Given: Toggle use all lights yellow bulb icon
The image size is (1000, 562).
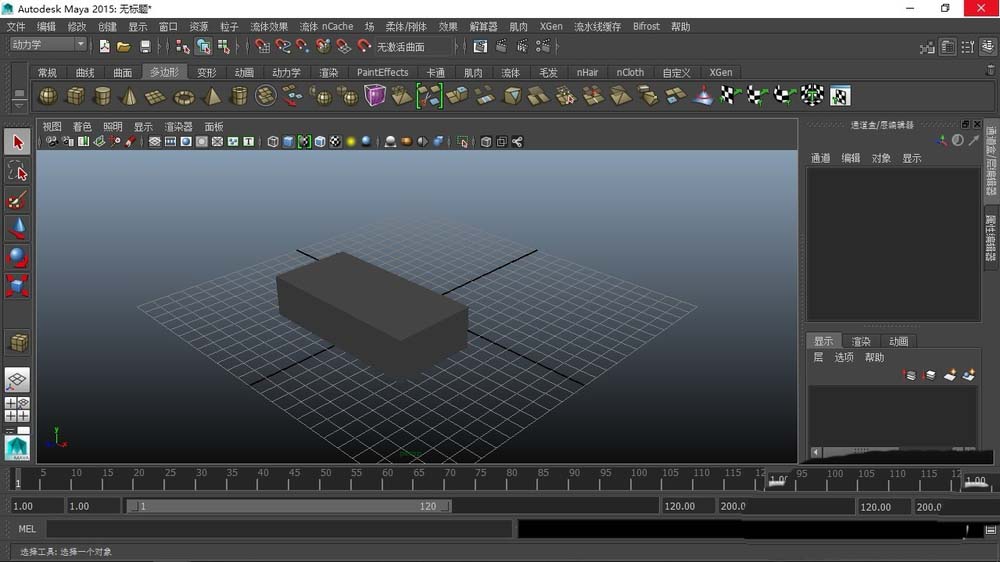Looking at the screenshot, I should 351,142.
